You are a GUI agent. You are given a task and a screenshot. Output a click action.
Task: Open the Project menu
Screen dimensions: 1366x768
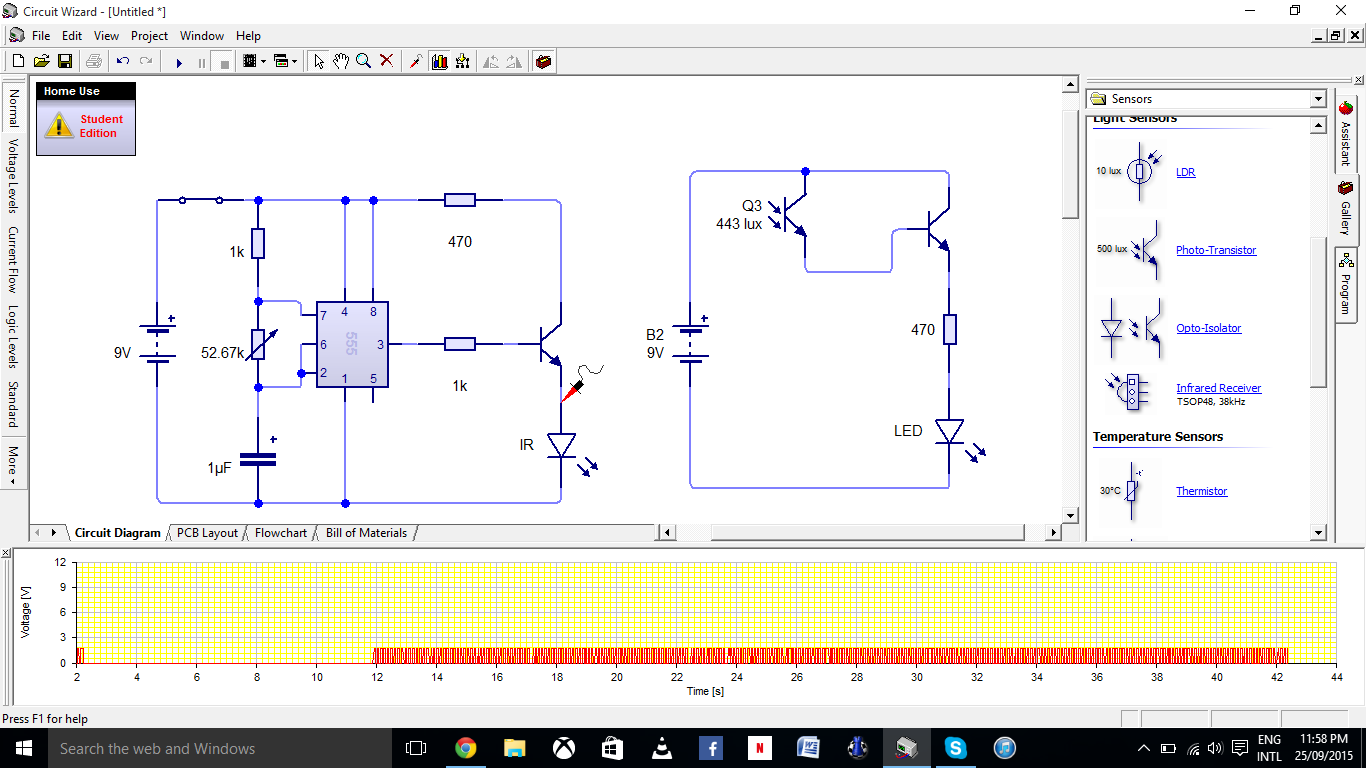click(x=149, y=35)
